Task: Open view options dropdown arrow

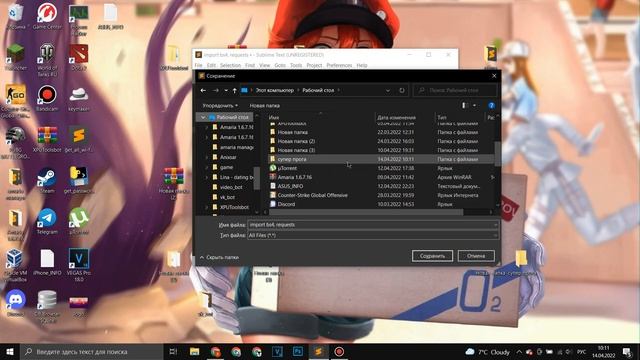Action: coord(474,105)
